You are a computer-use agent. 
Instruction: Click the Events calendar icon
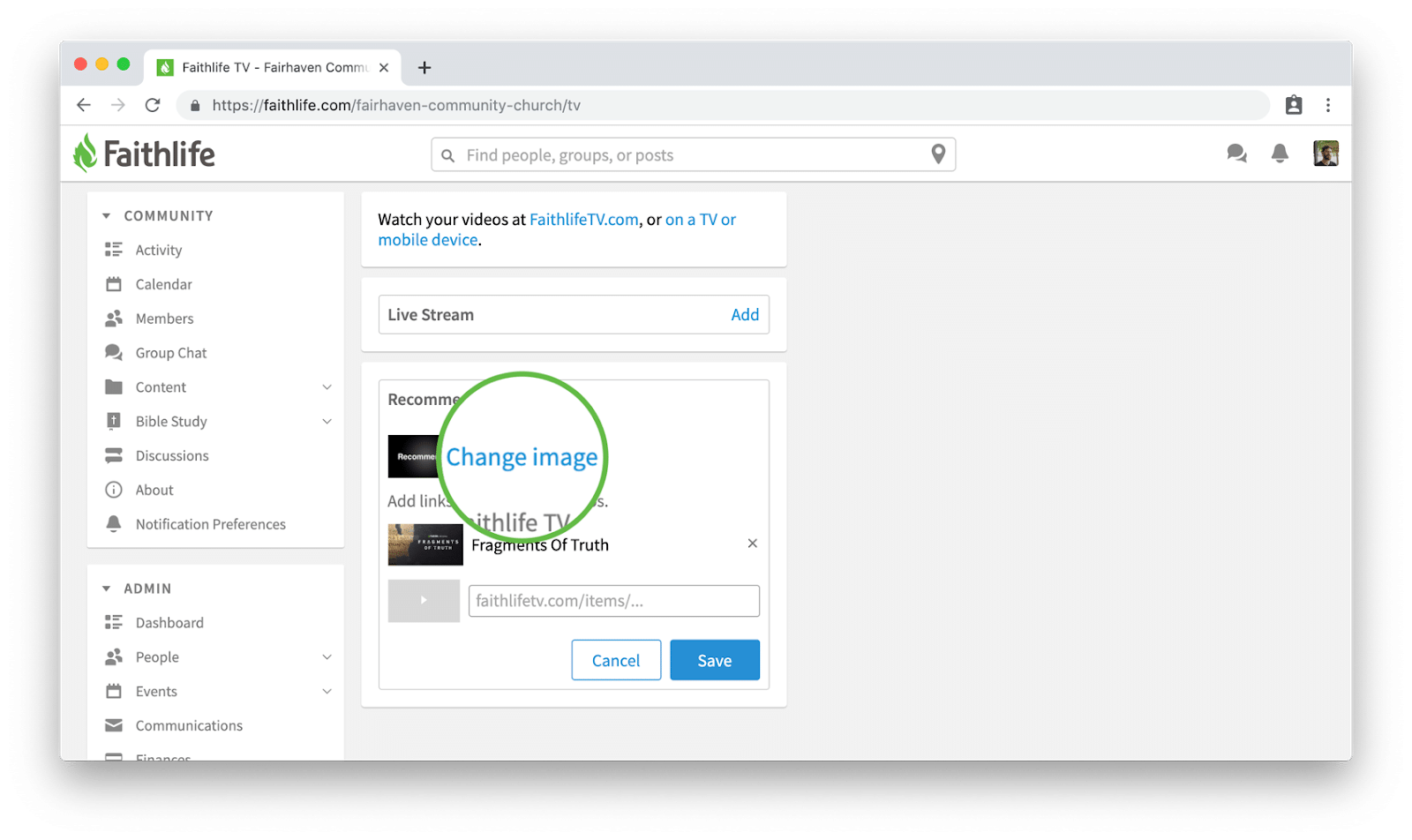114,691
